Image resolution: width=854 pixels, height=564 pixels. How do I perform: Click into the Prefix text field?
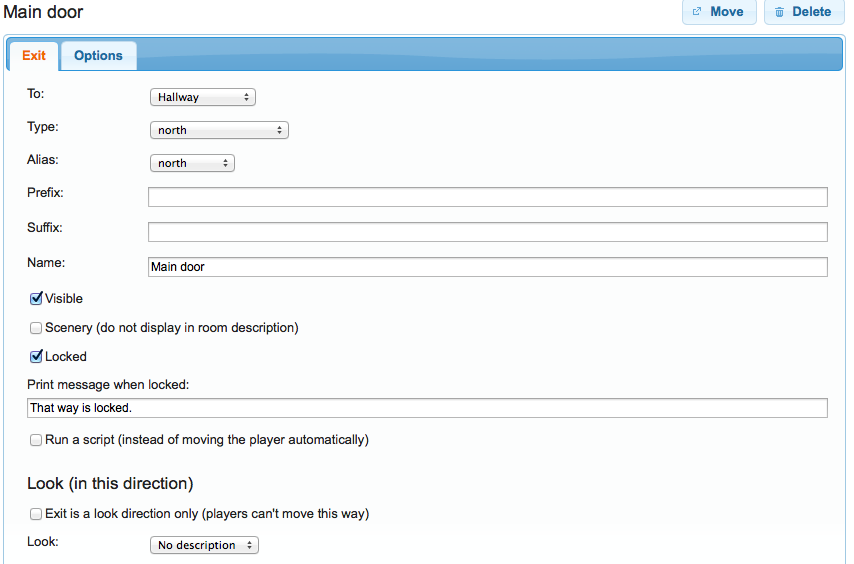click(x=487, y=197)
